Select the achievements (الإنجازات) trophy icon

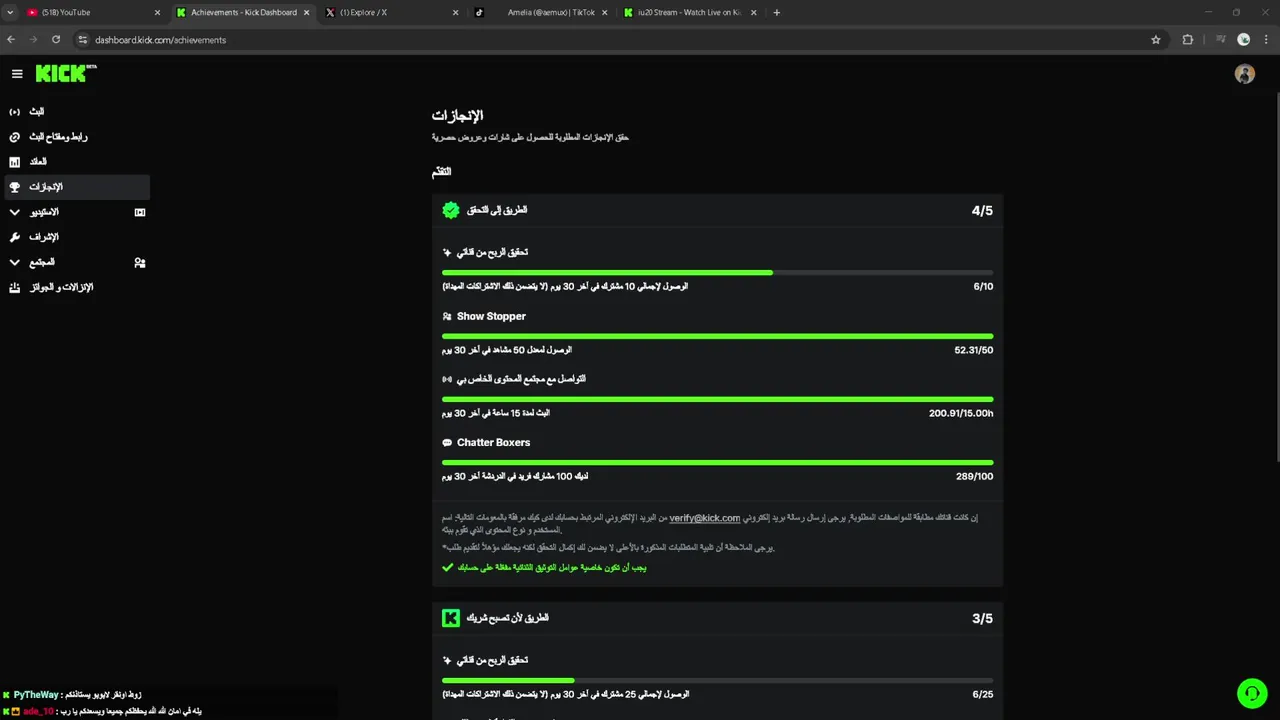[x=14, y=187]
